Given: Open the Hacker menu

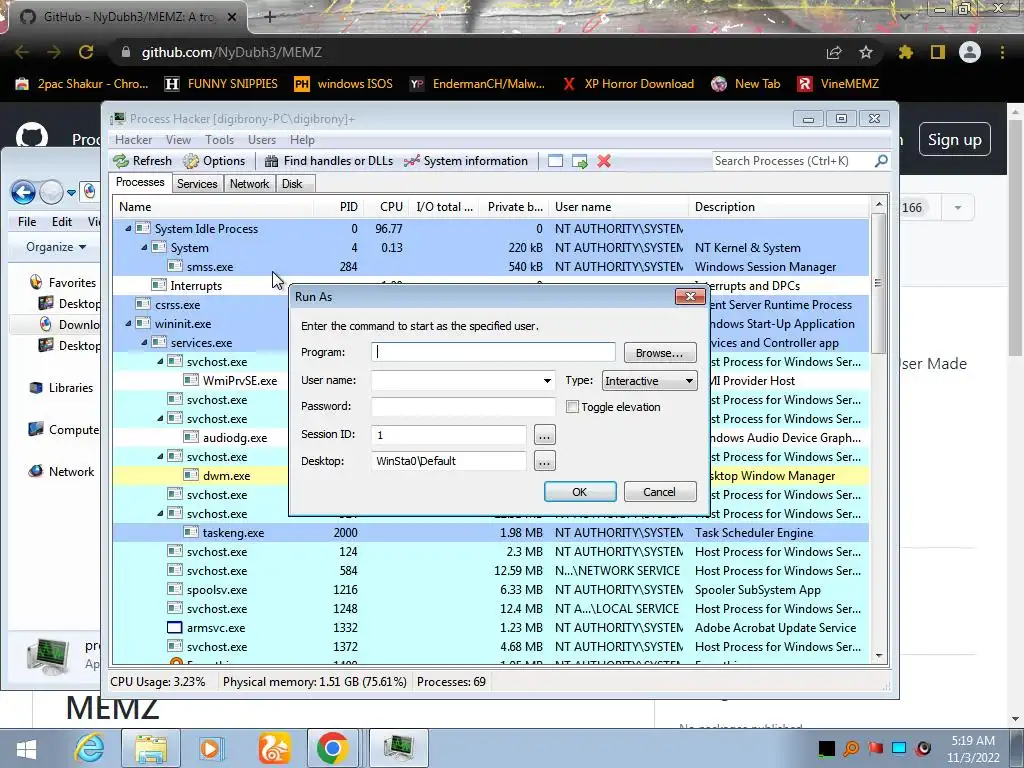Looking at the screenshot, I should [x=133, y=140].
